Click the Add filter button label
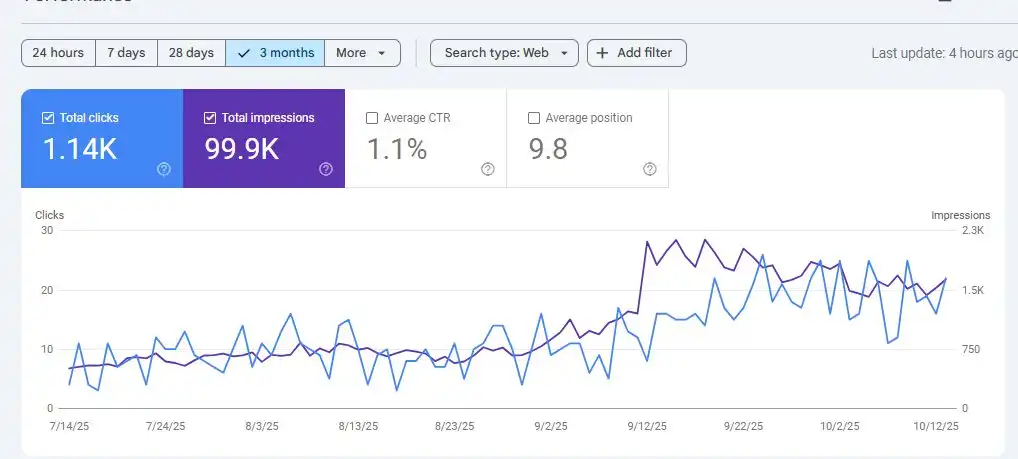The height and width of the screenshot is (459, 1018). point(646,53)
